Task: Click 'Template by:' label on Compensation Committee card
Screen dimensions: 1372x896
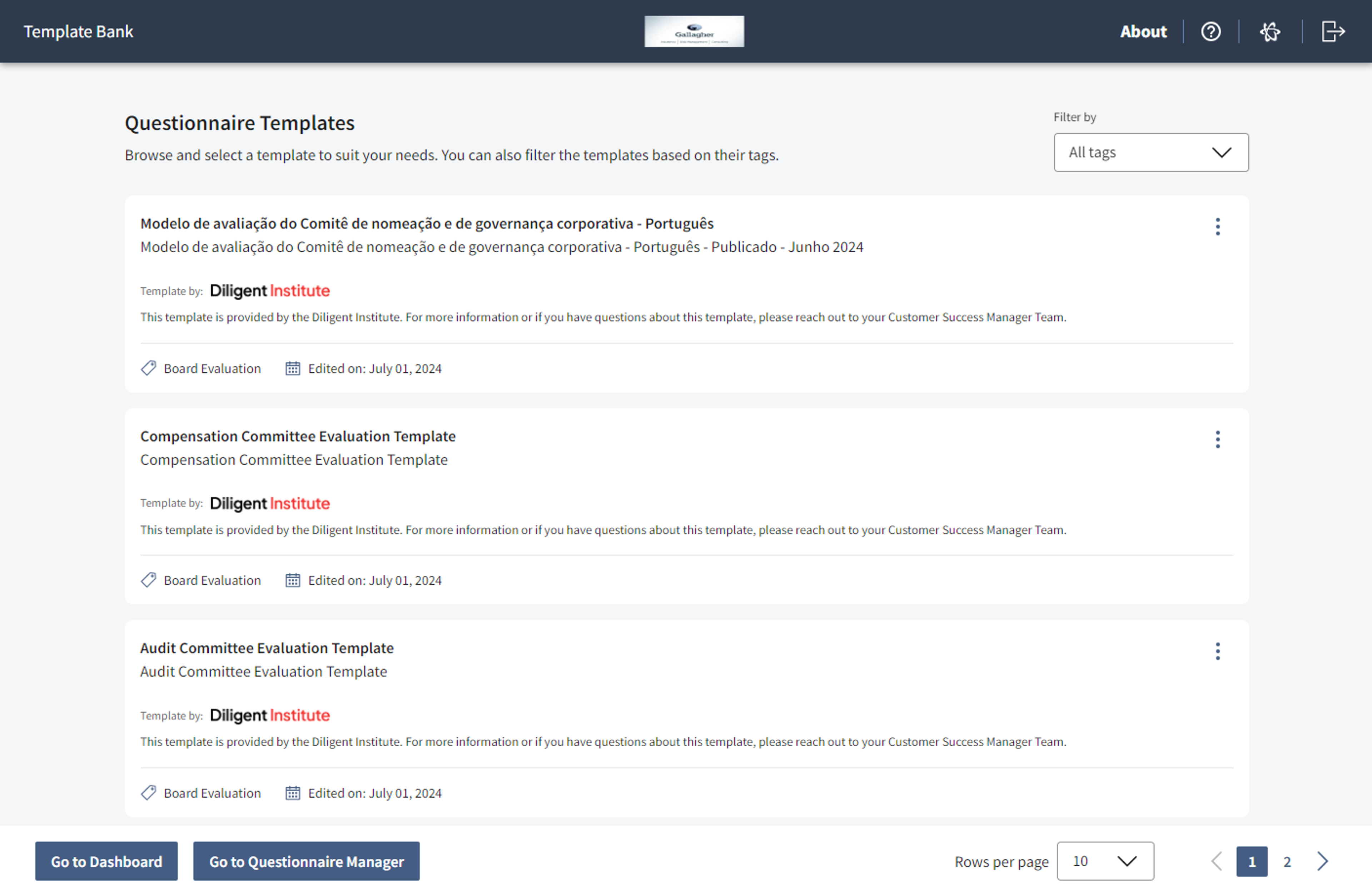Action: [x=171, y=503]
